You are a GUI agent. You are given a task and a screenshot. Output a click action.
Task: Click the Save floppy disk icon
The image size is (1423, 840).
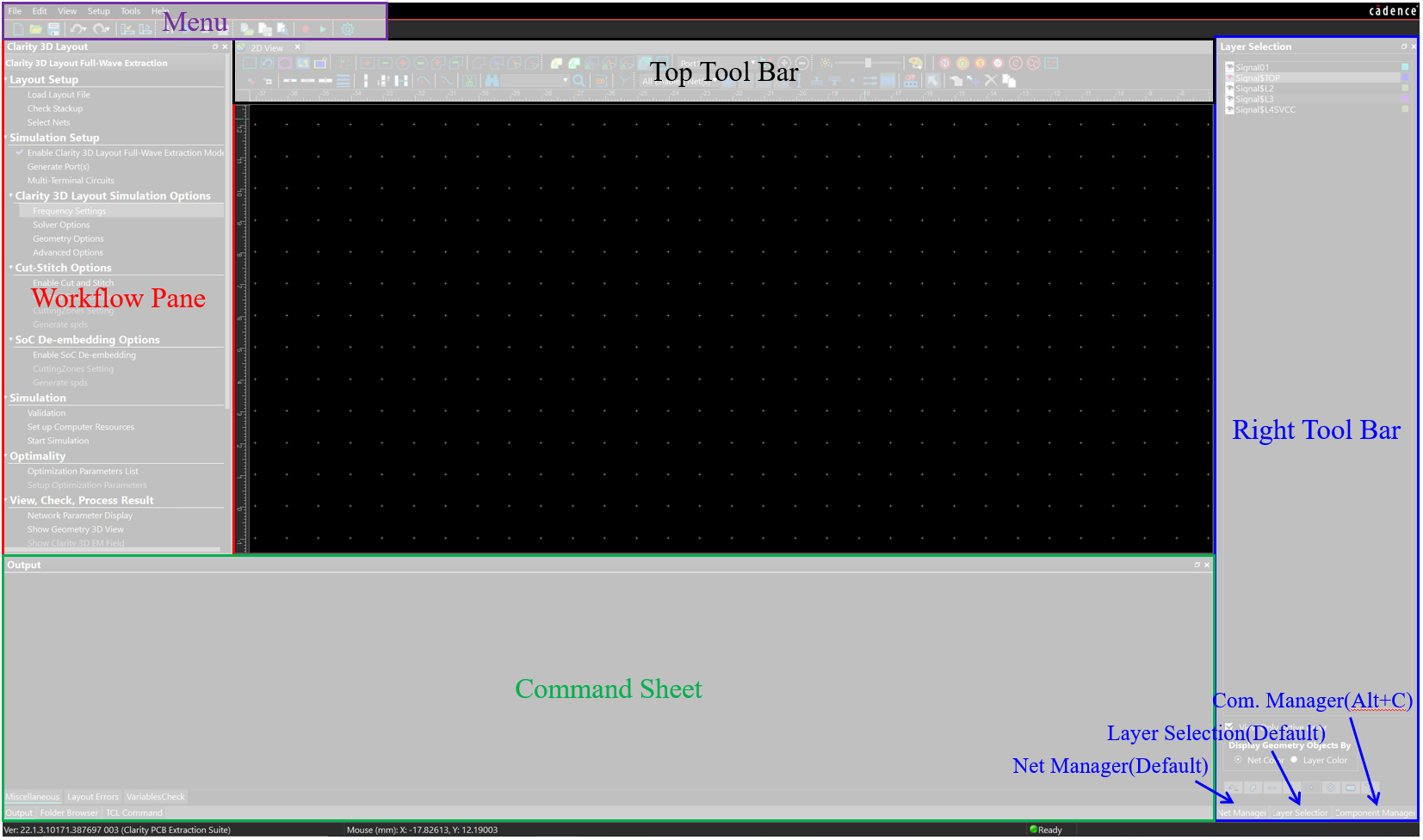pyautogui.click(x=53, y=29)
